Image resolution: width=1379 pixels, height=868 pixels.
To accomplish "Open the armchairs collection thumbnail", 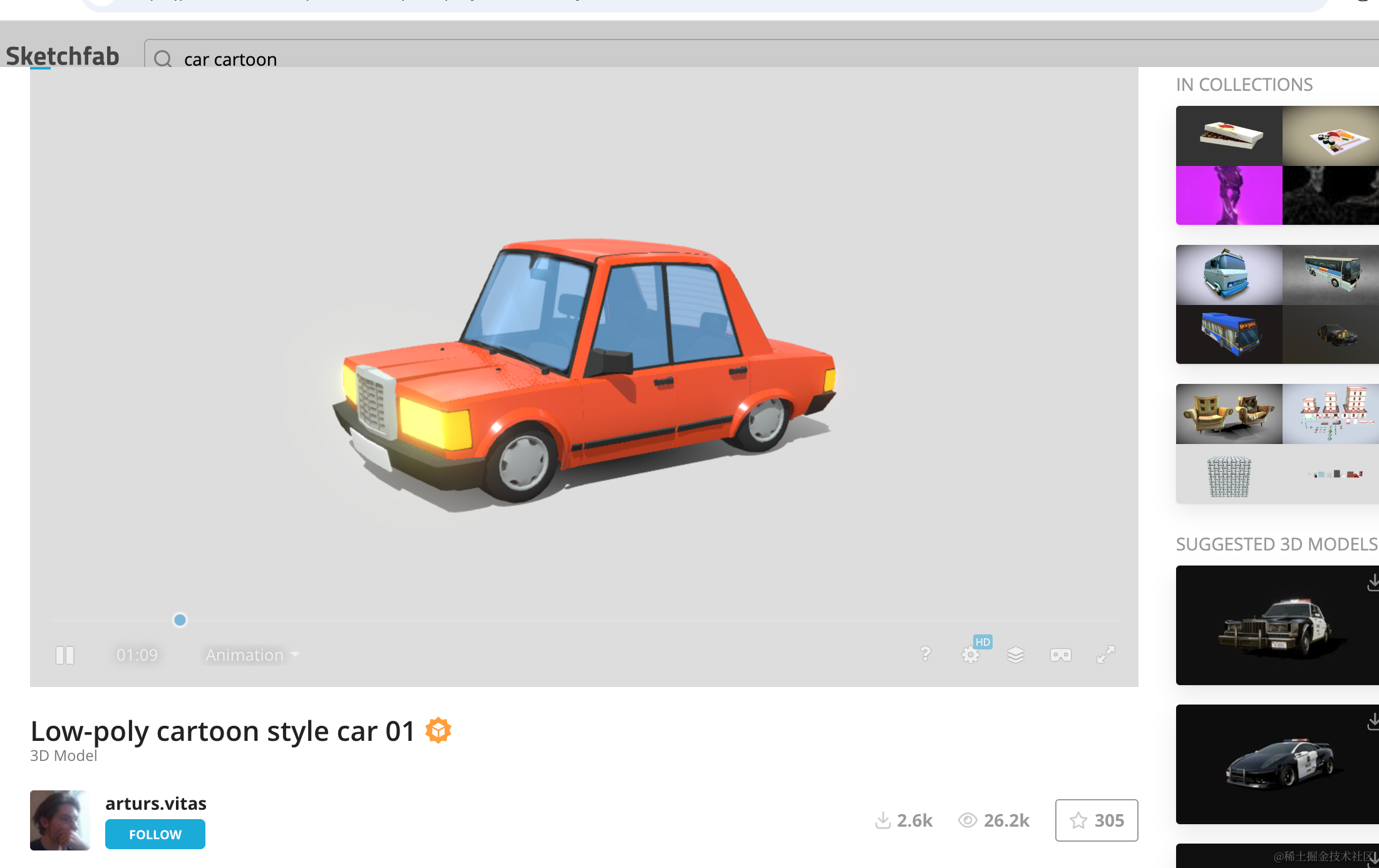I will tap(1278, 443).
